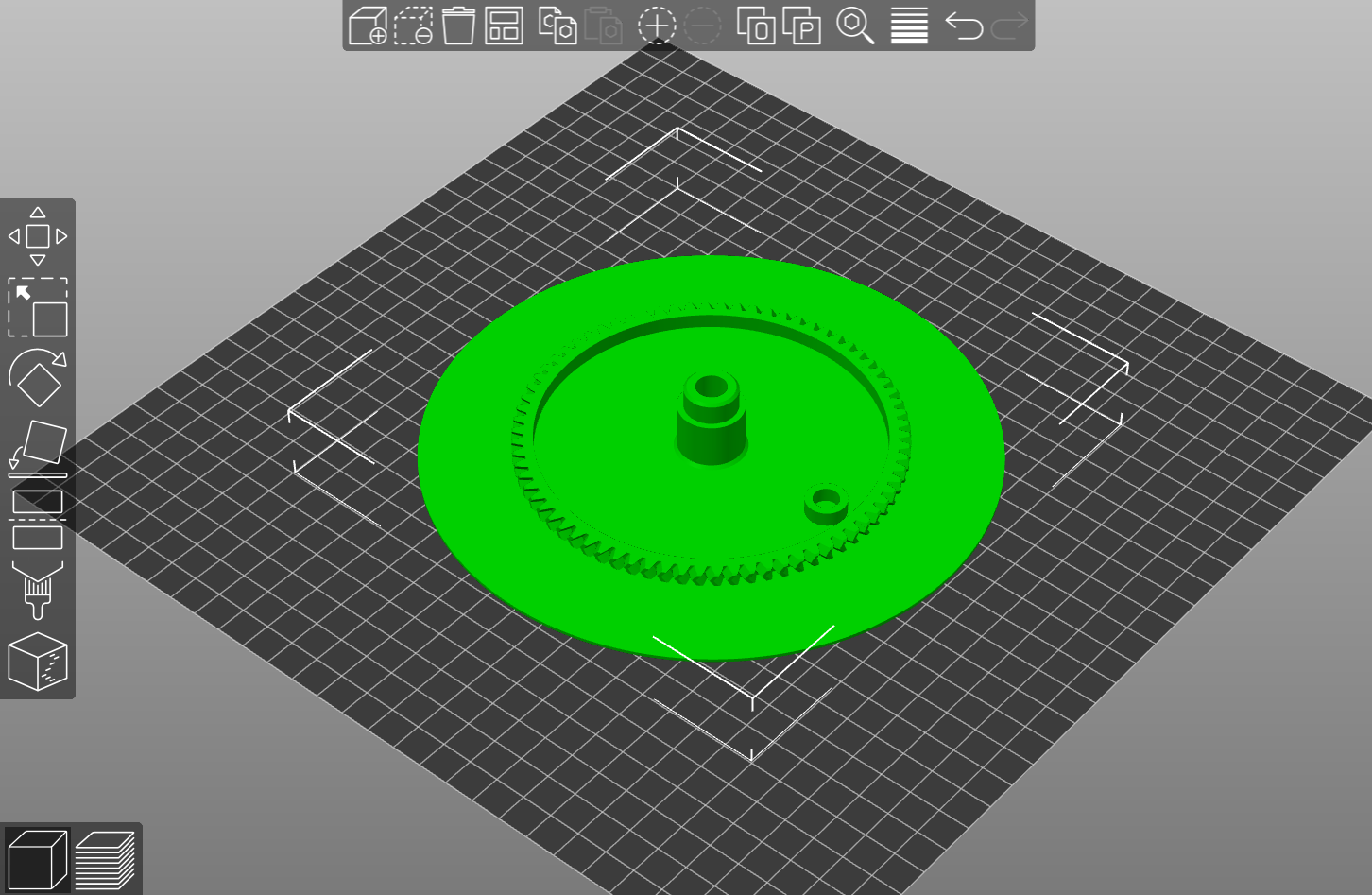The width and height of the screenshot is (1372, 895).
Task: Add an instance with the plus icon
Action: pos(657,26)
